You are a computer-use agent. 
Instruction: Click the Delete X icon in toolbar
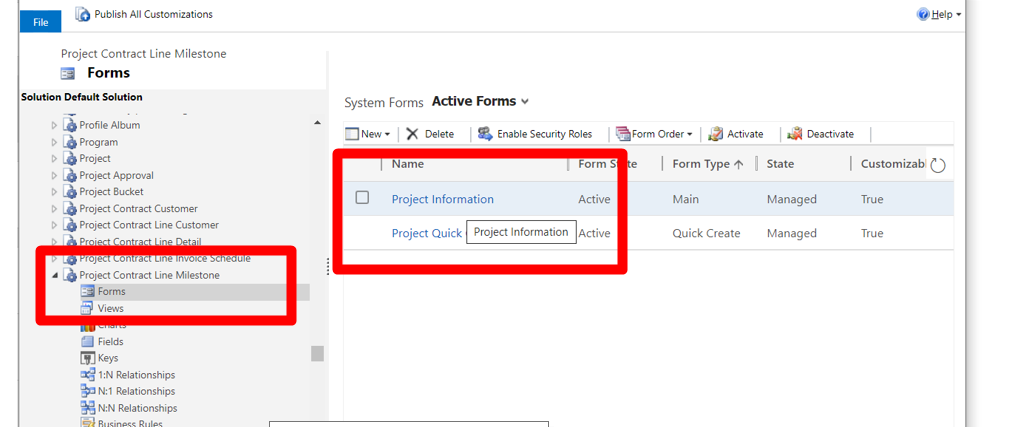tap(412, 134)
